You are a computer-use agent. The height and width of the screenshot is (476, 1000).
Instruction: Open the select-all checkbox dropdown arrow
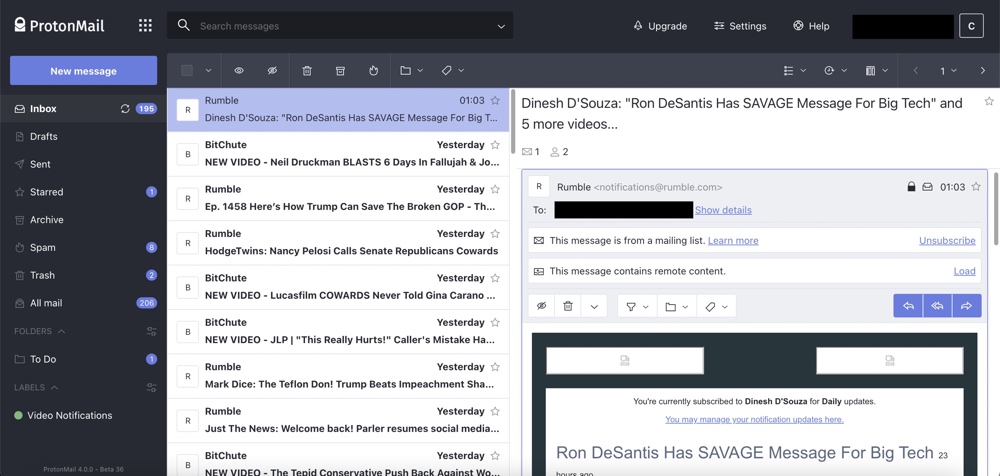pos(208,71)
